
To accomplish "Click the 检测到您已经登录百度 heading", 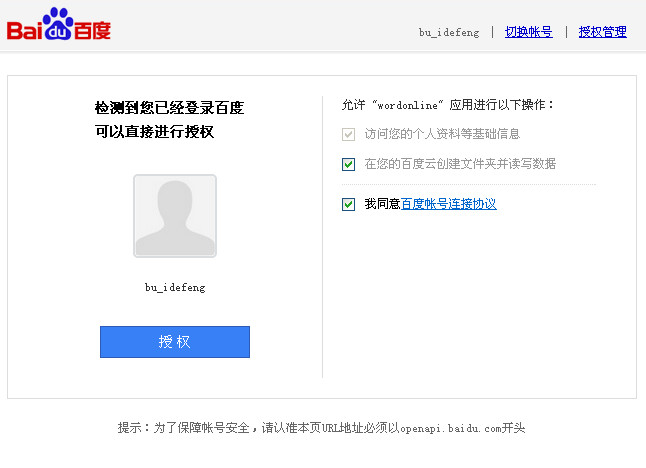I will coord(169,107).
